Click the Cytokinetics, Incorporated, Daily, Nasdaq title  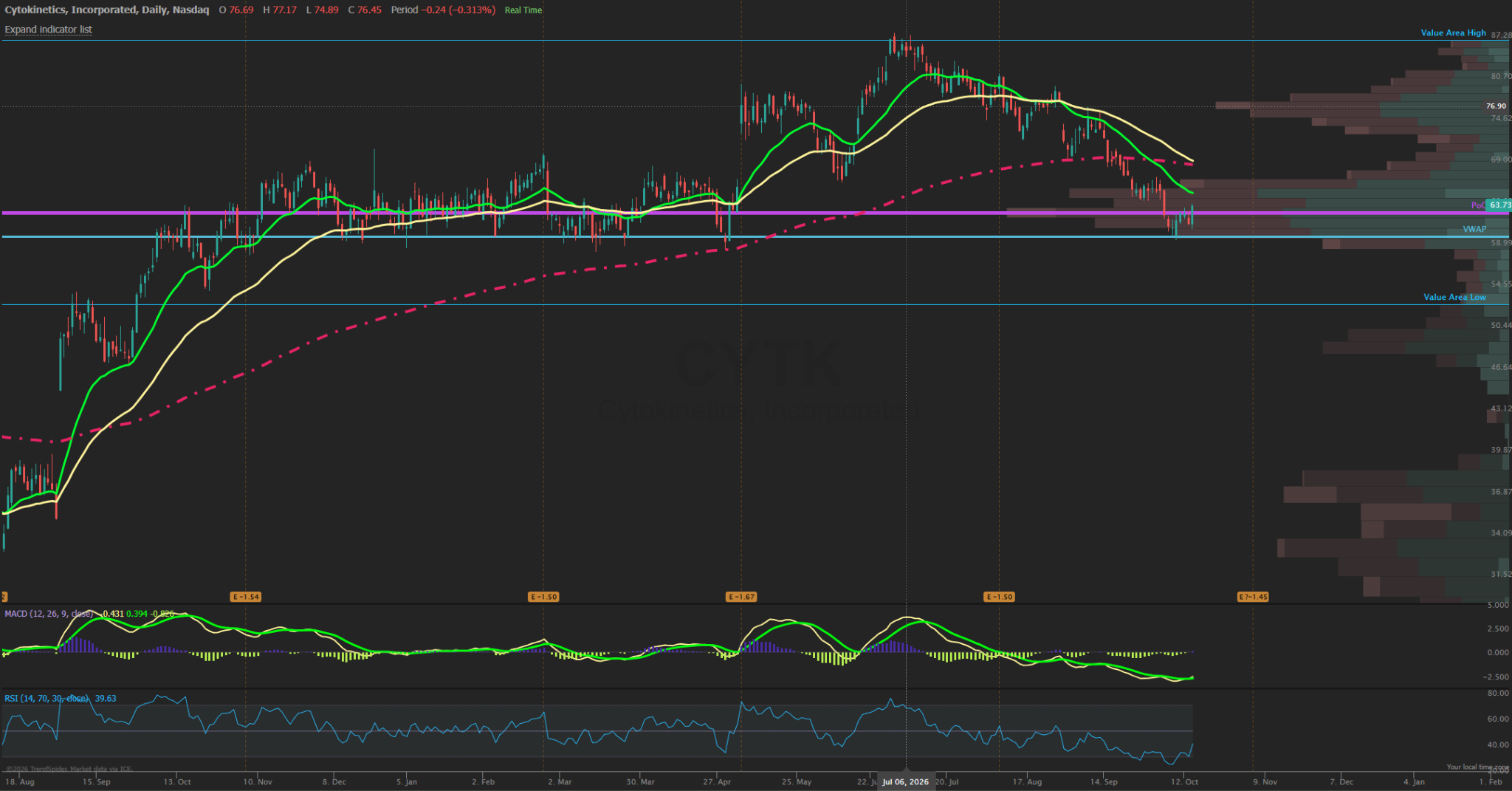coord(107,10)
